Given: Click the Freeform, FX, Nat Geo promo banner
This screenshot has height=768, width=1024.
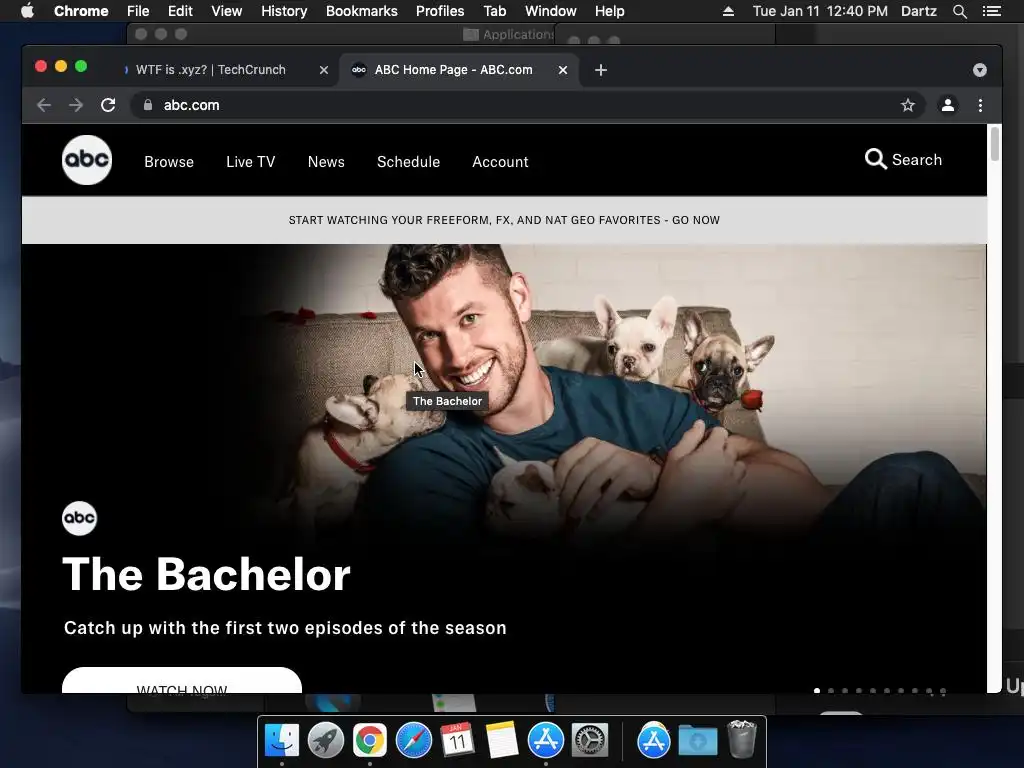Looking at the screenshot, I should pos(504,220).
